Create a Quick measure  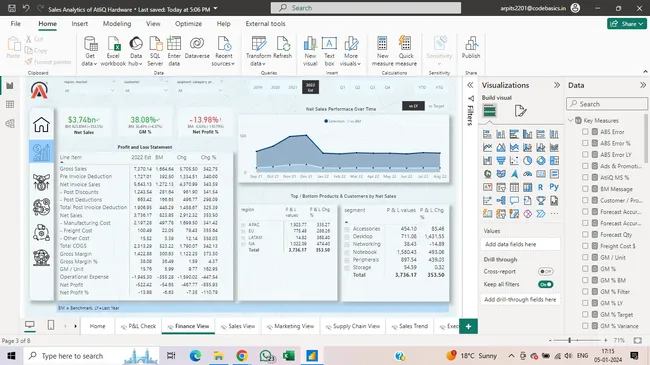point(406,51)
